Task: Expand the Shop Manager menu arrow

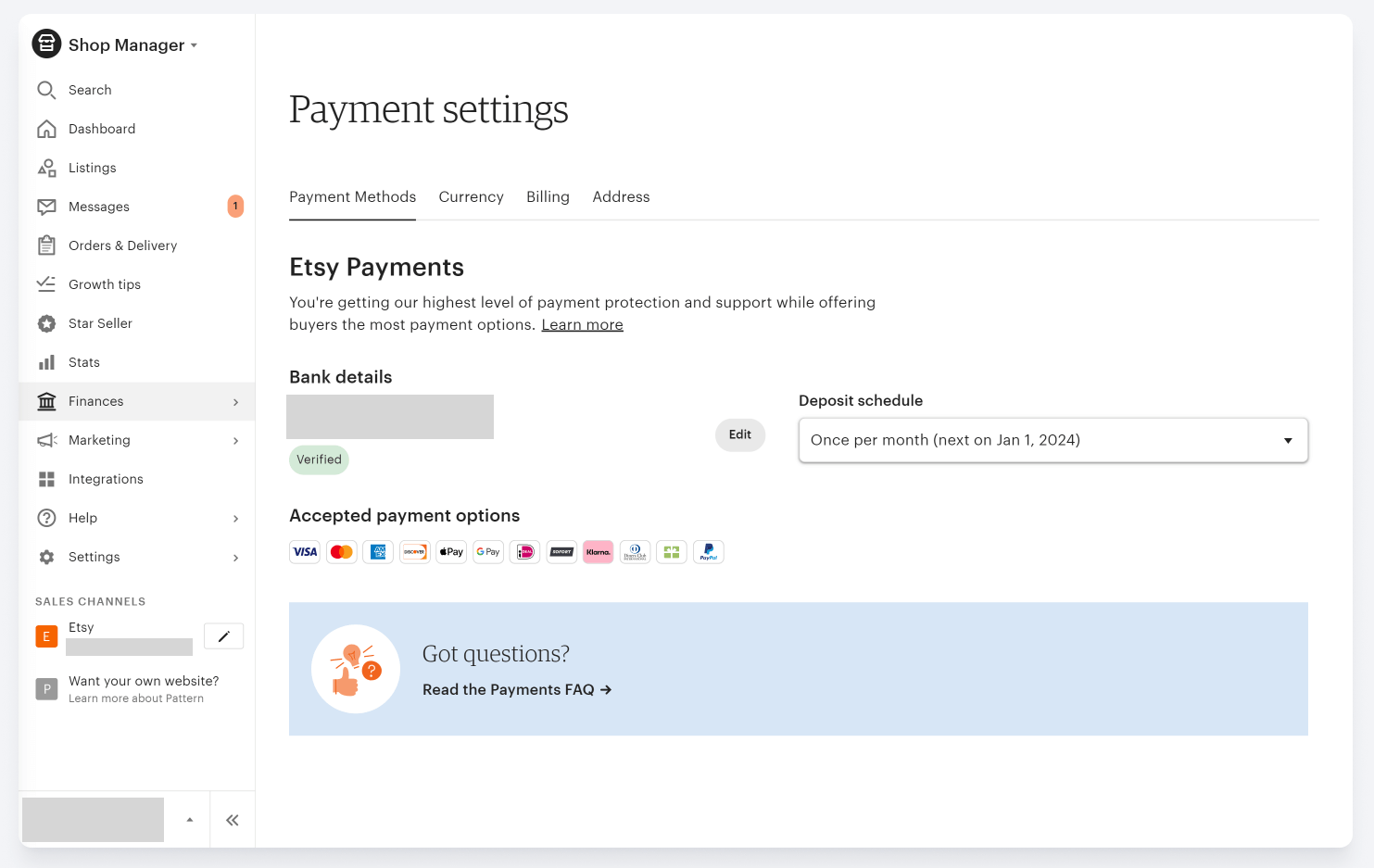Action: click(194, 45)
